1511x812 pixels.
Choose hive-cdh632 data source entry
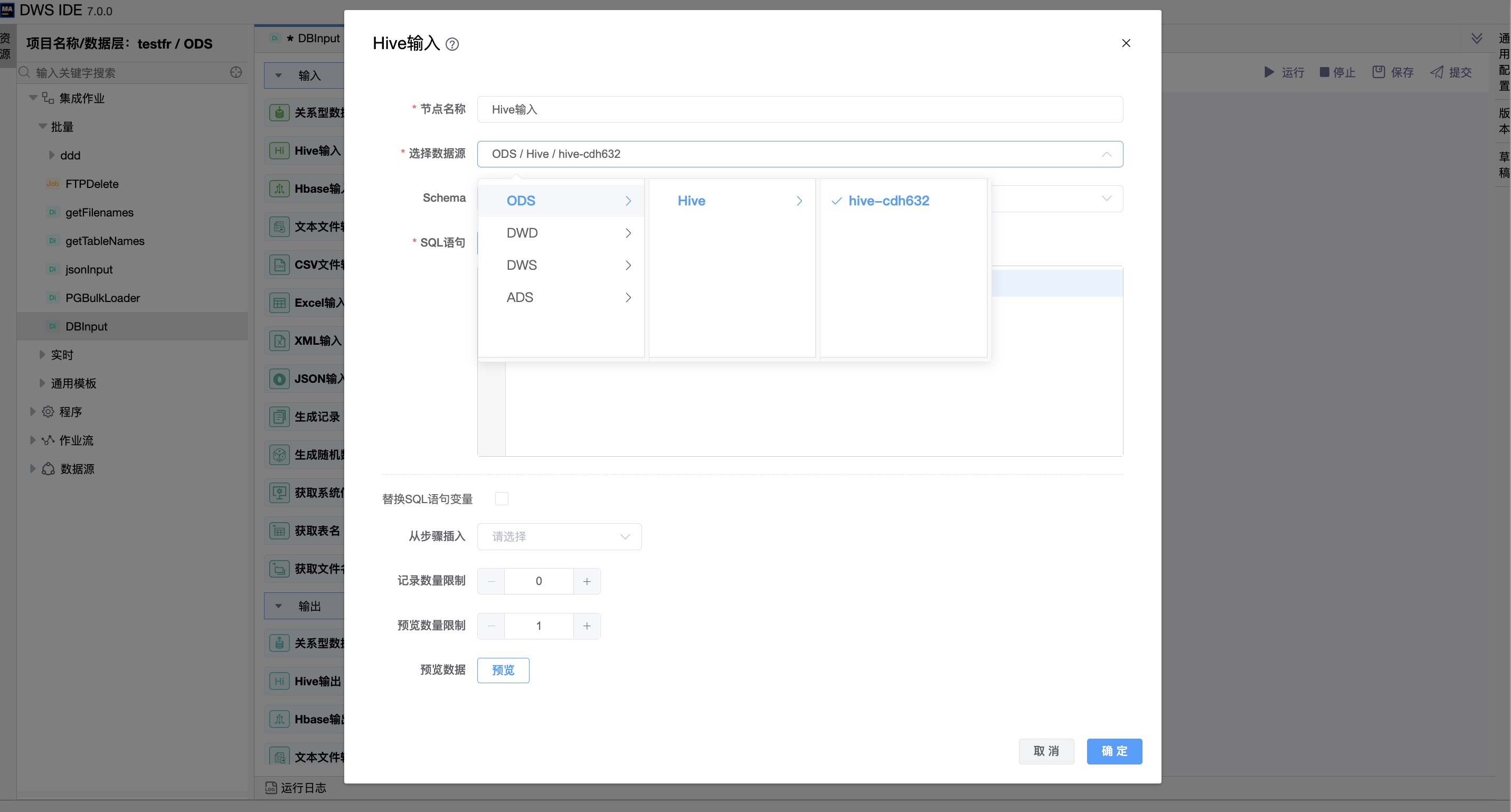[888, 201]
